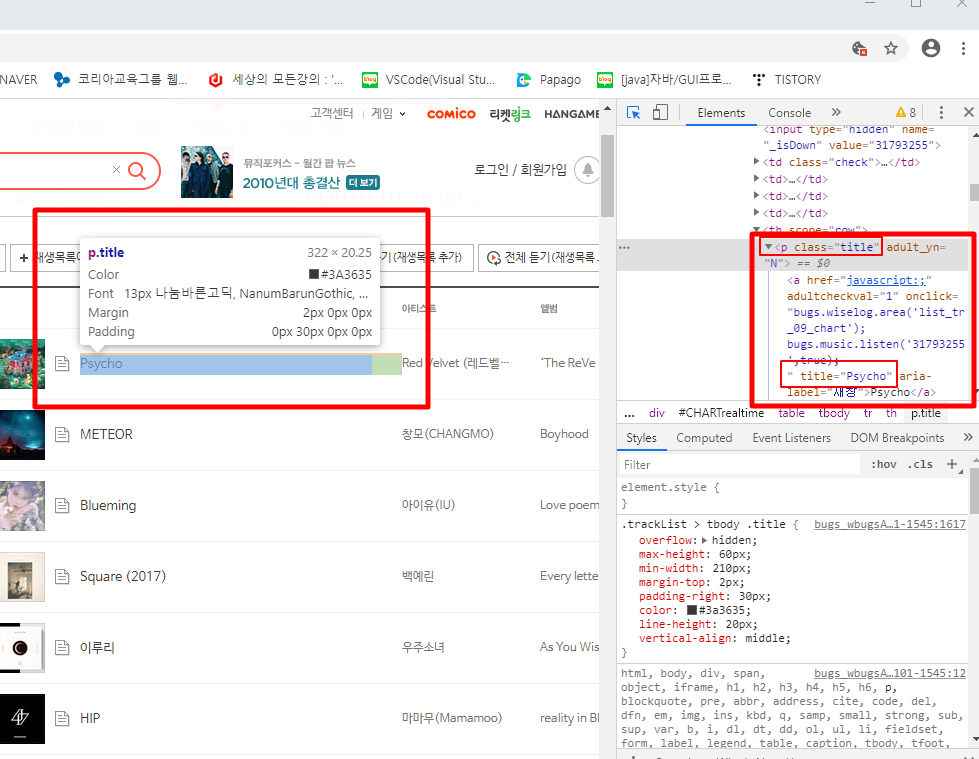Open the DevTools row actions ellipsis
Screen dimensions: 979x759
(624, 248)
